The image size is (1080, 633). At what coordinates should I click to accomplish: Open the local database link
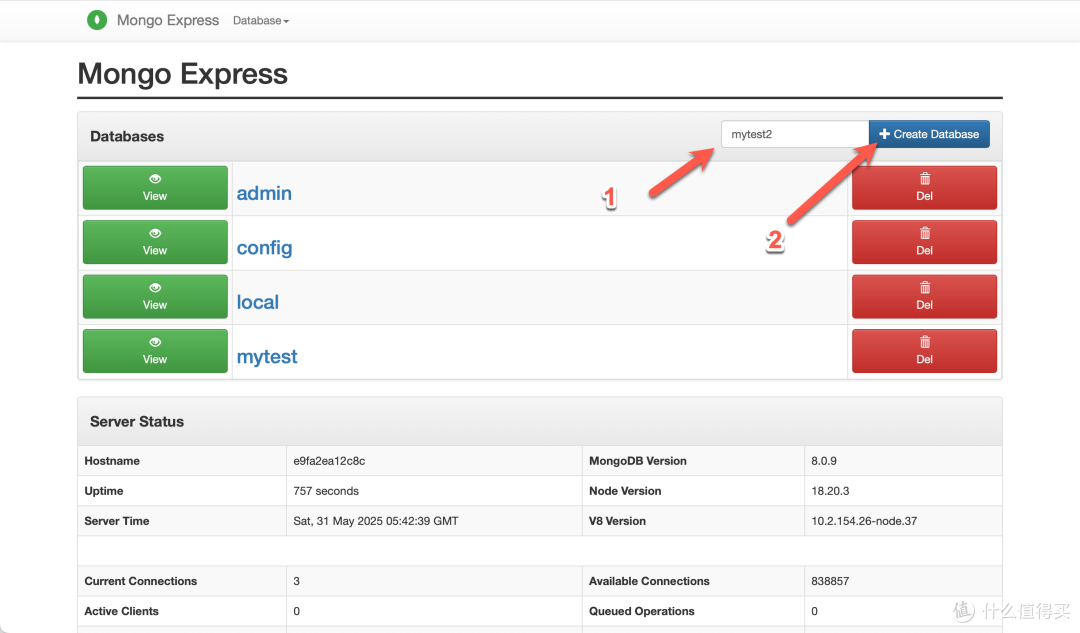tap(258, 302)
